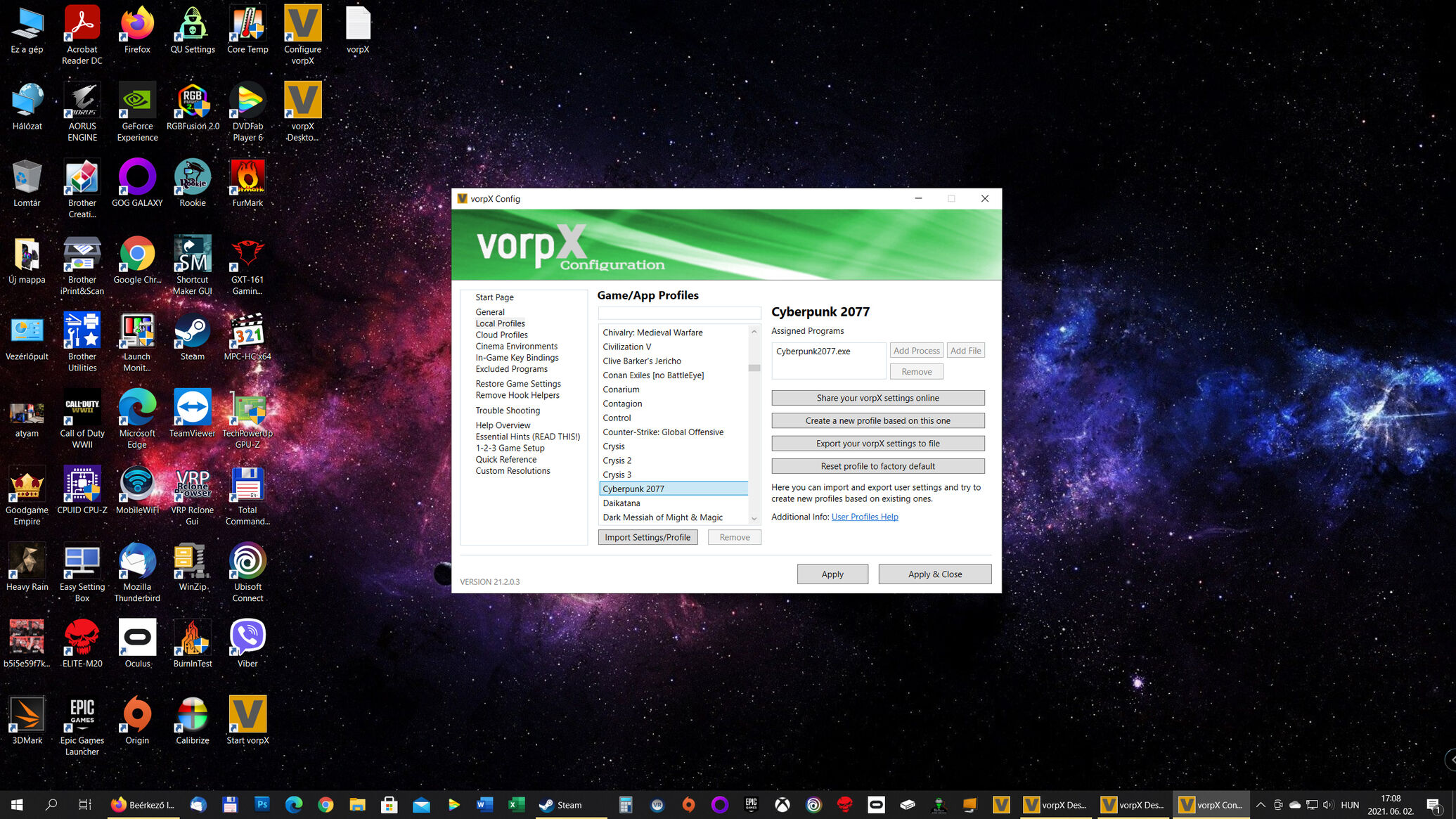Switch to vorpX Config taskbar window
This screenshot has width=1456, height=819.
click(x=1210, y=805)
